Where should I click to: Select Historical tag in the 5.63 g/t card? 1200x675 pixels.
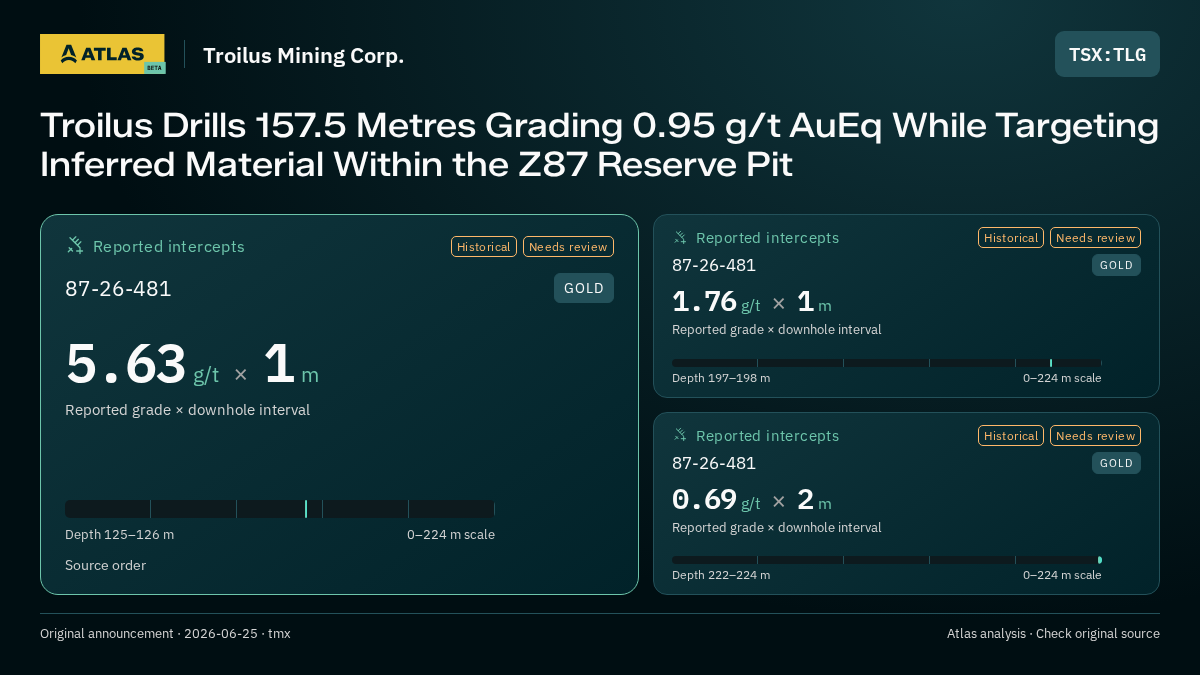coord(484,247)
